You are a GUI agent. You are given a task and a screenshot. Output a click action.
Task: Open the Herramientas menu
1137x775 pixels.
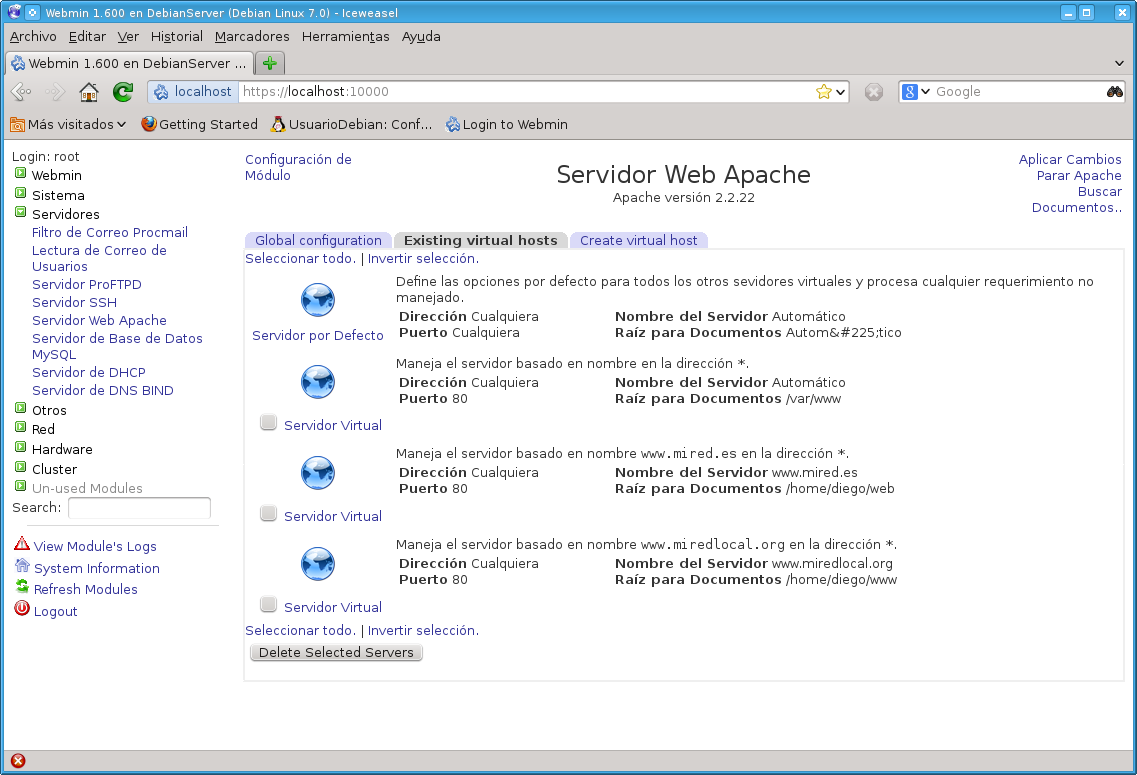[x=344, y=36]
